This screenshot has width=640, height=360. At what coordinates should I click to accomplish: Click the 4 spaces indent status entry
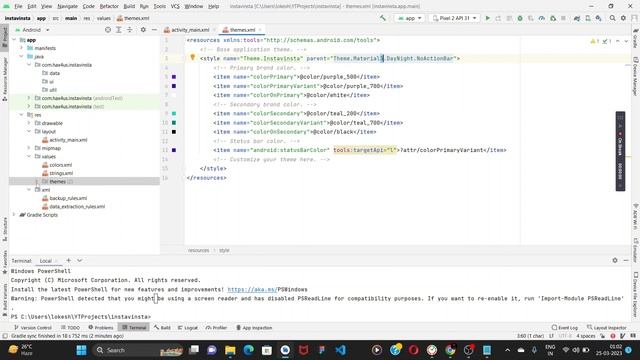[x=586, y=336]
